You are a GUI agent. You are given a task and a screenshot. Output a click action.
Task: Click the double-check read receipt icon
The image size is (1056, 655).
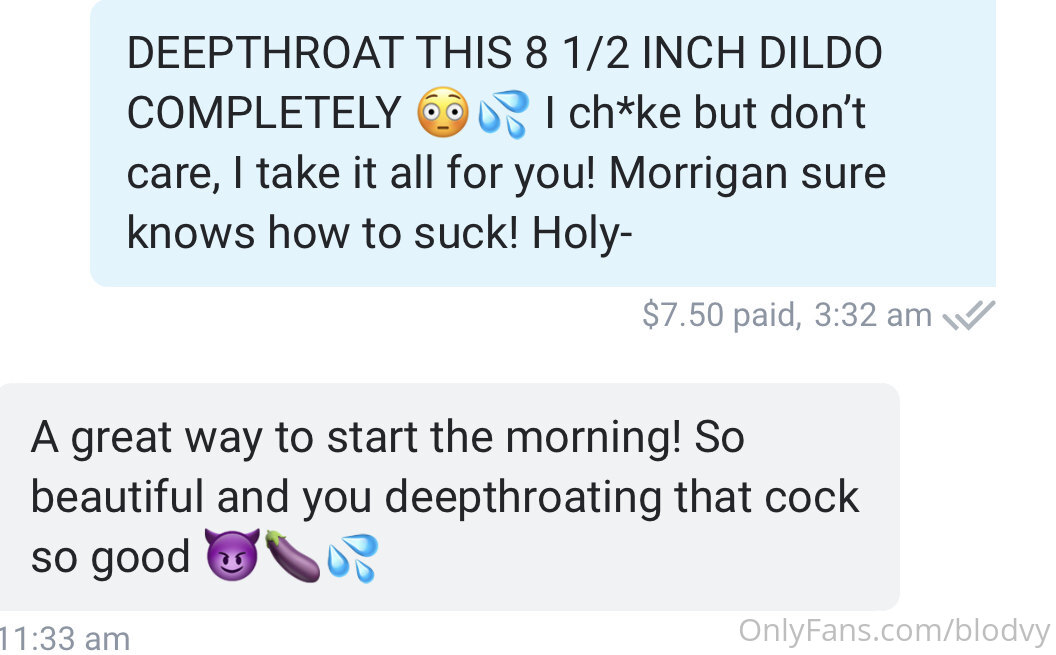coord(968,316)
